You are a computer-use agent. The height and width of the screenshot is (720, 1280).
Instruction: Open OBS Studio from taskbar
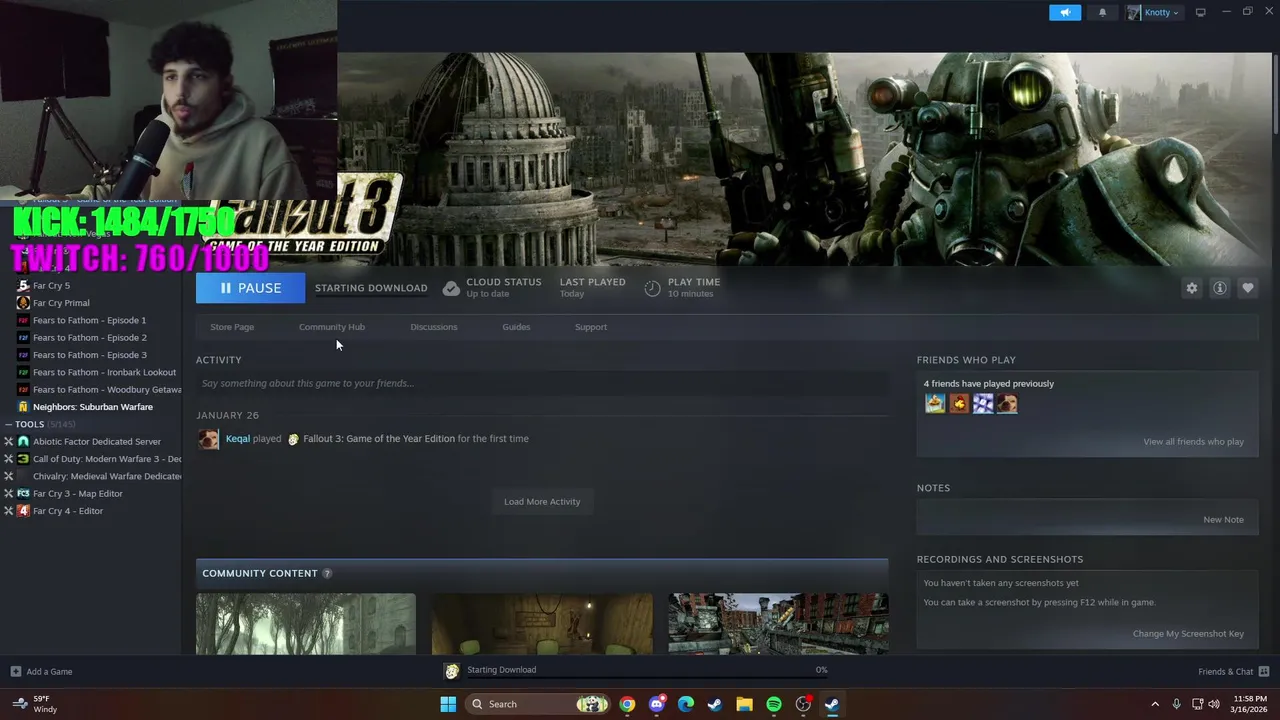(803, 704)
